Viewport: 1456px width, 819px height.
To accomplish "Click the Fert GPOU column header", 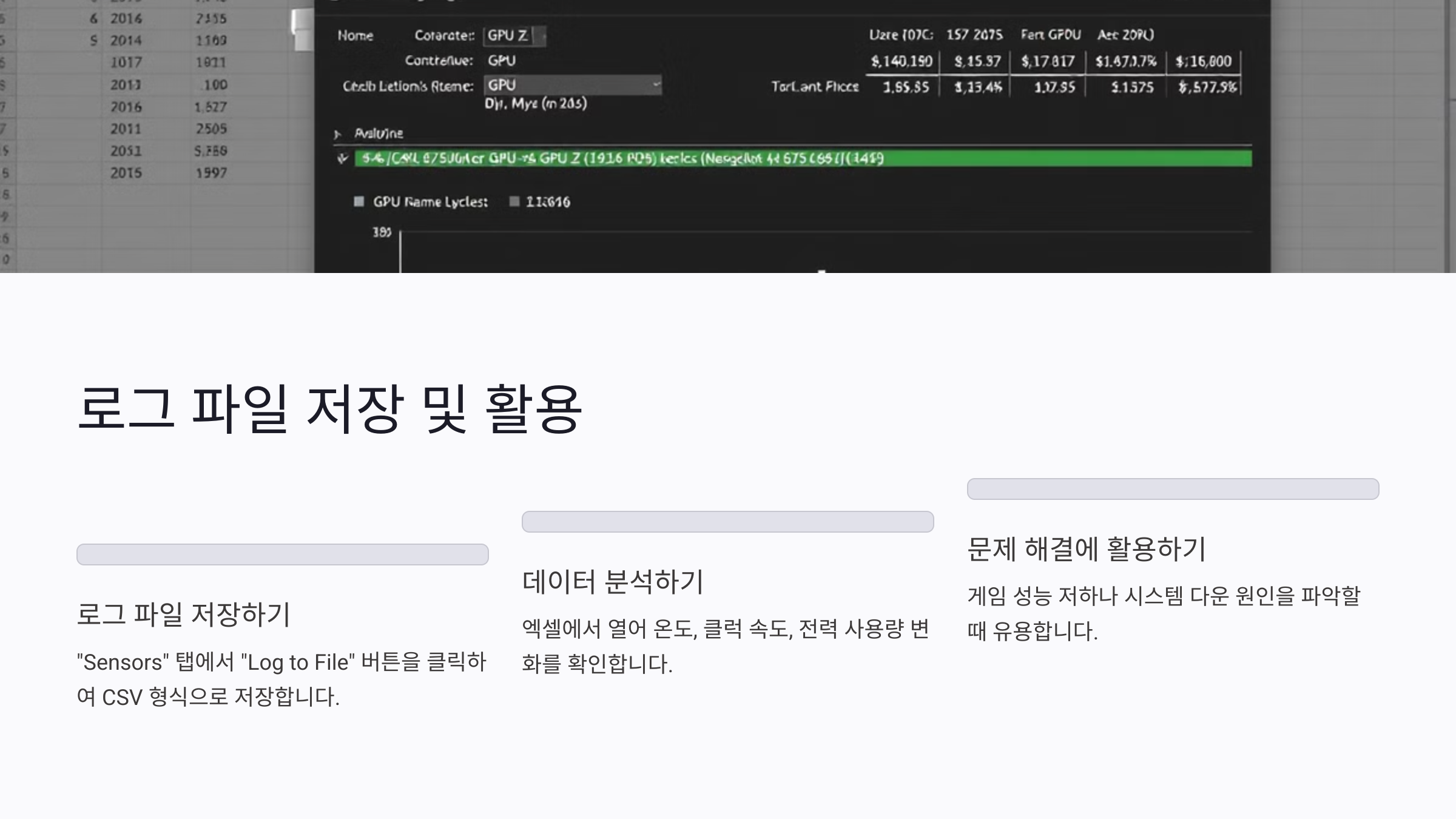I will coord(1050,35).
